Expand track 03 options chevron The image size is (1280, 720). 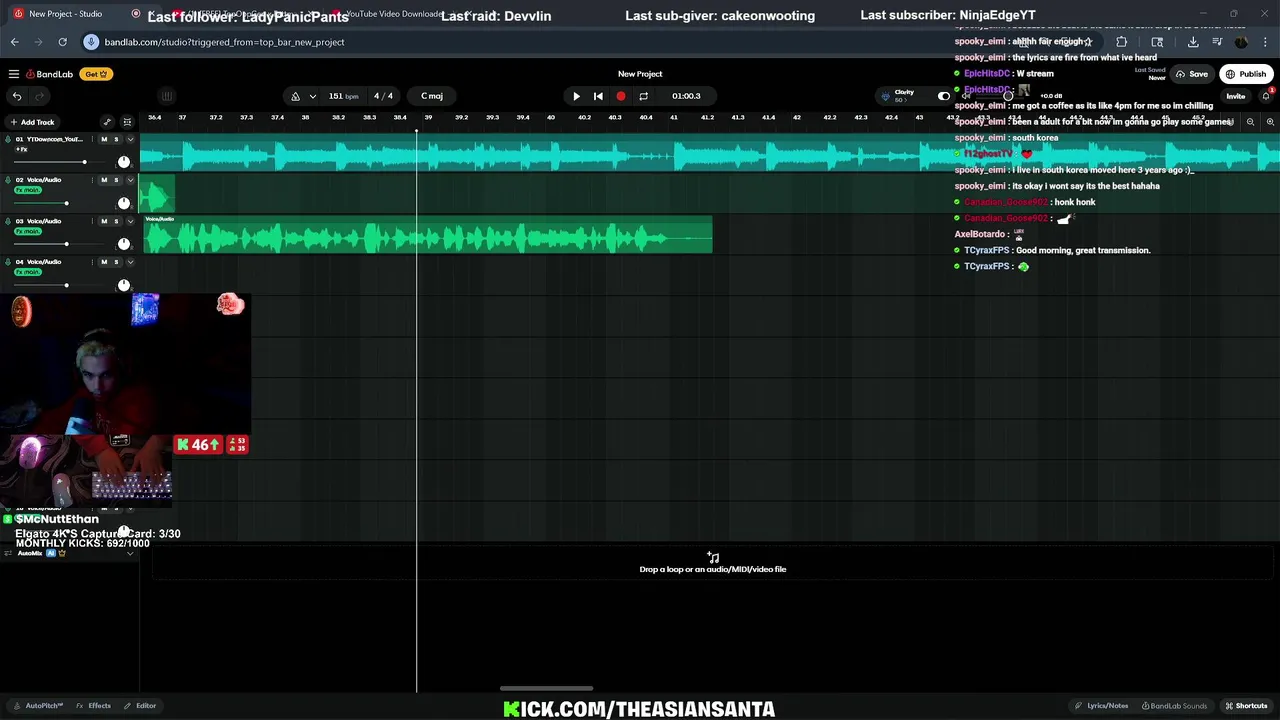tap(130, 221)
